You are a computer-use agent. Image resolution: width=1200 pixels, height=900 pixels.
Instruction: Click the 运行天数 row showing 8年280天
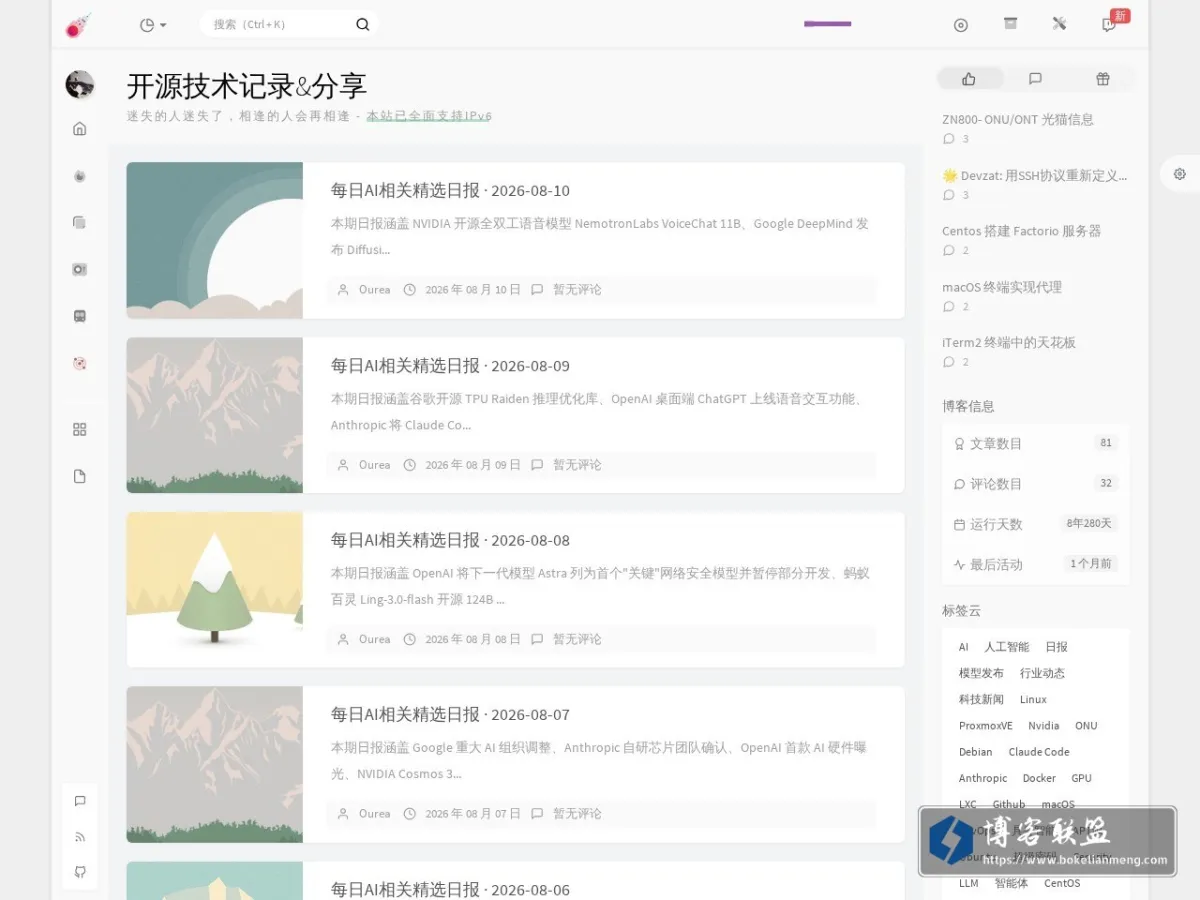click(x=1035, y=524)
